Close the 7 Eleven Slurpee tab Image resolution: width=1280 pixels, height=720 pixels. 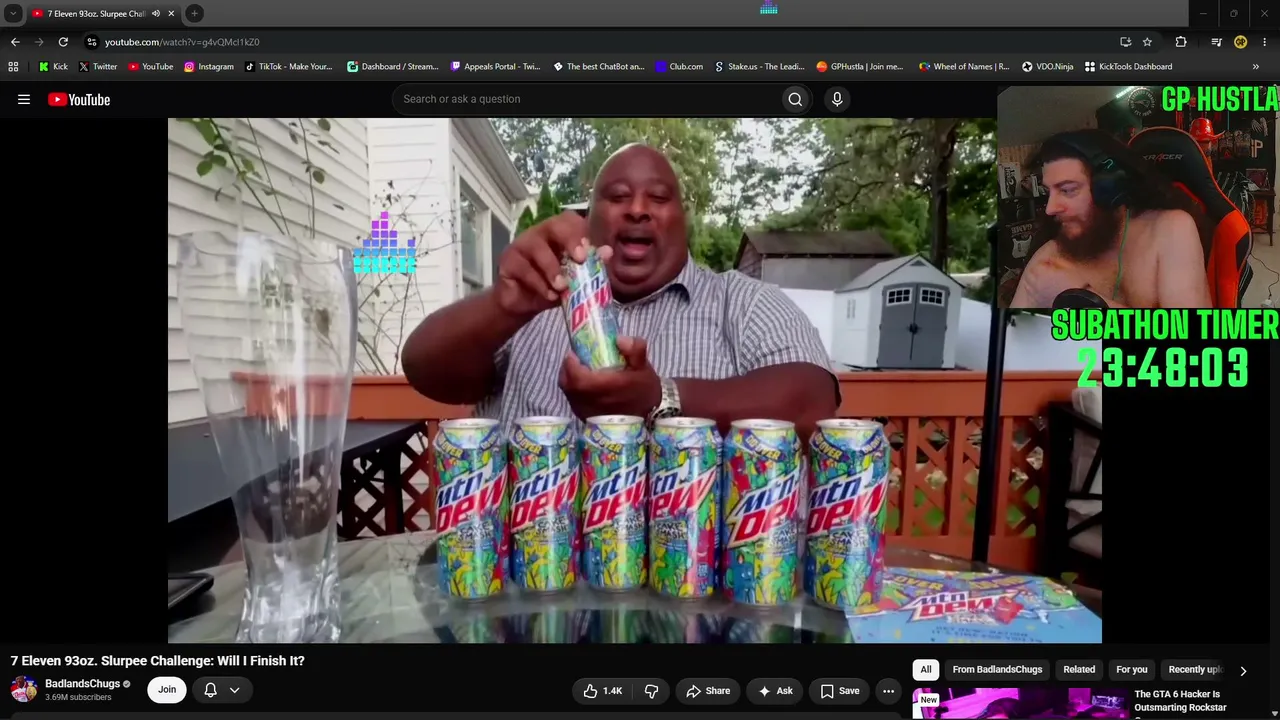point(171,14)
